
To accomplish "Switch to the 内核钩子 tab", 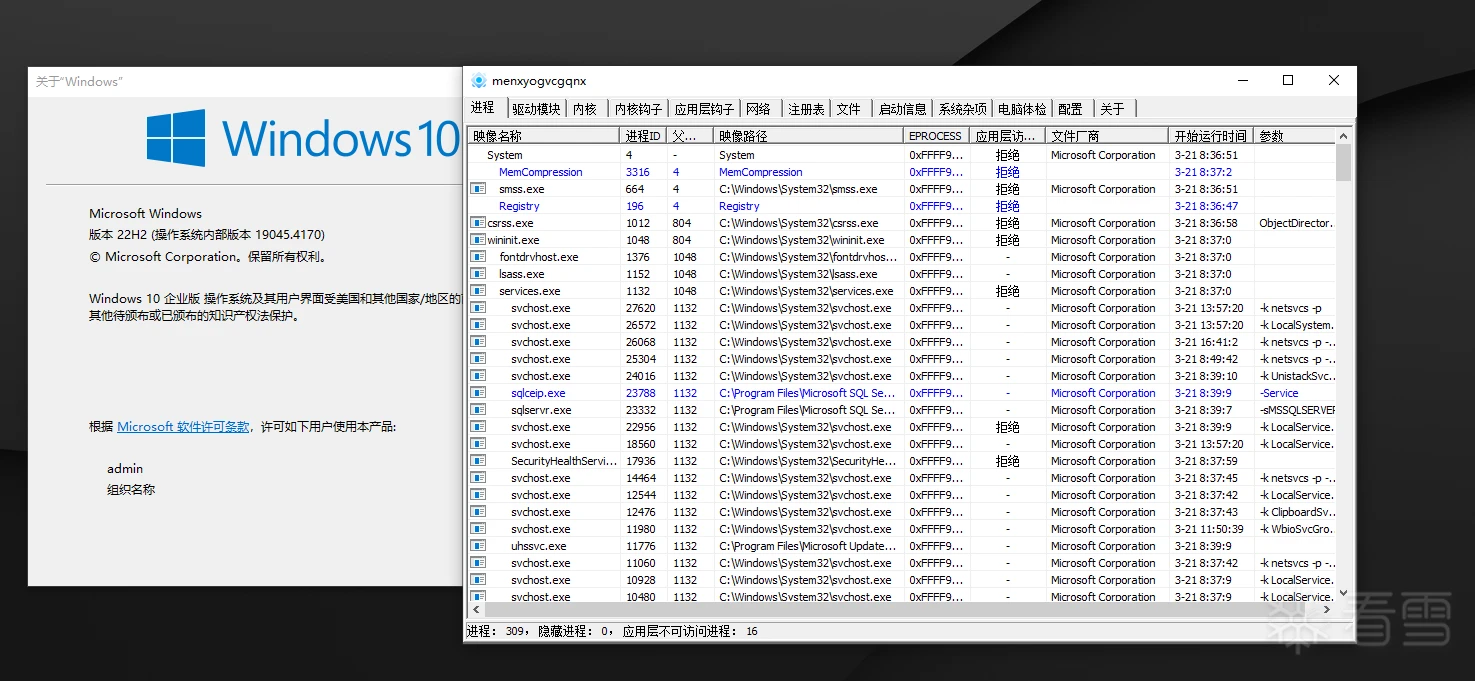I will [638, 109].
